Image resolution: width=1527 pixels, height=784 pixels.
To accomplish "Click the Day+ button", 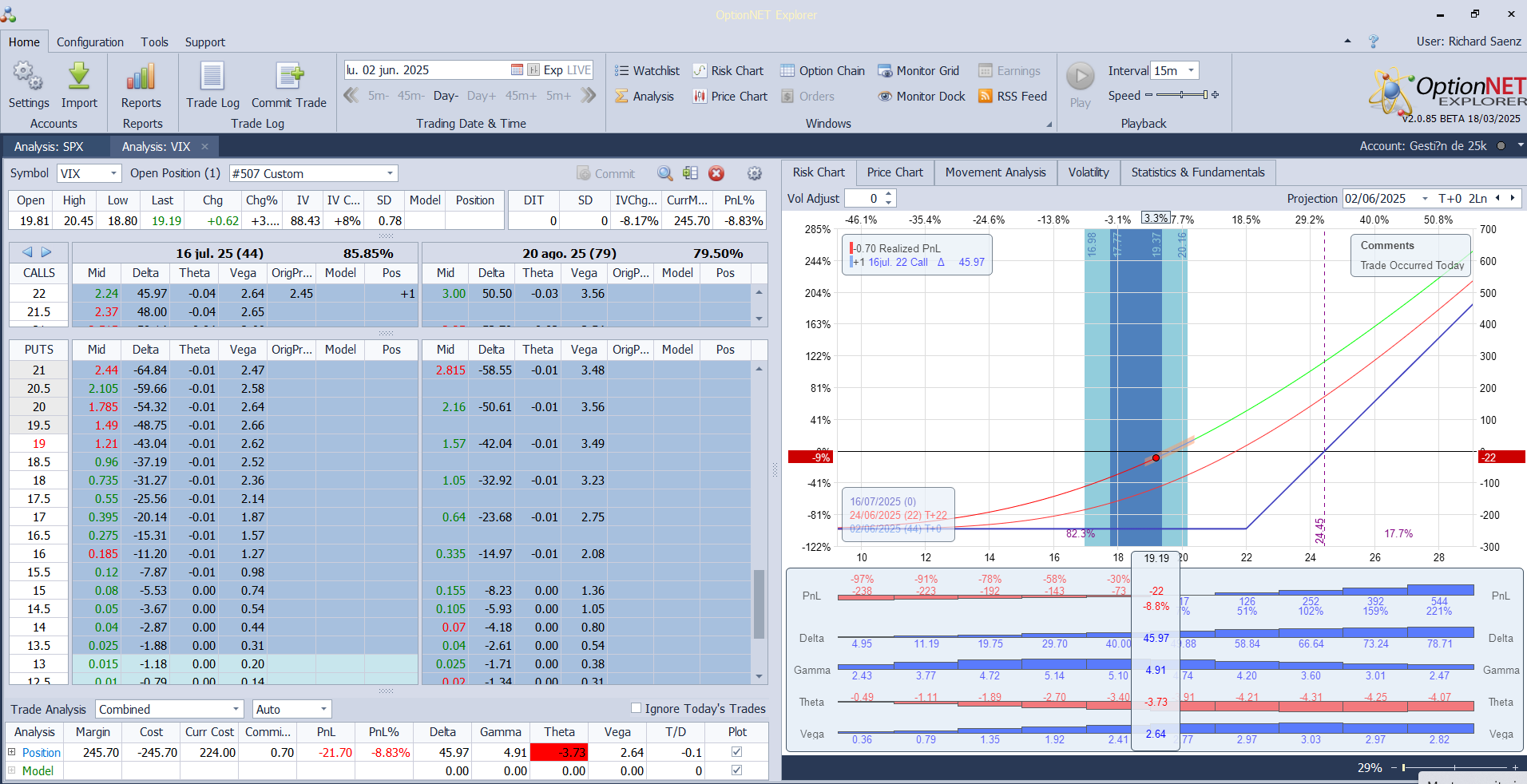I will click(x=481, y=96).
